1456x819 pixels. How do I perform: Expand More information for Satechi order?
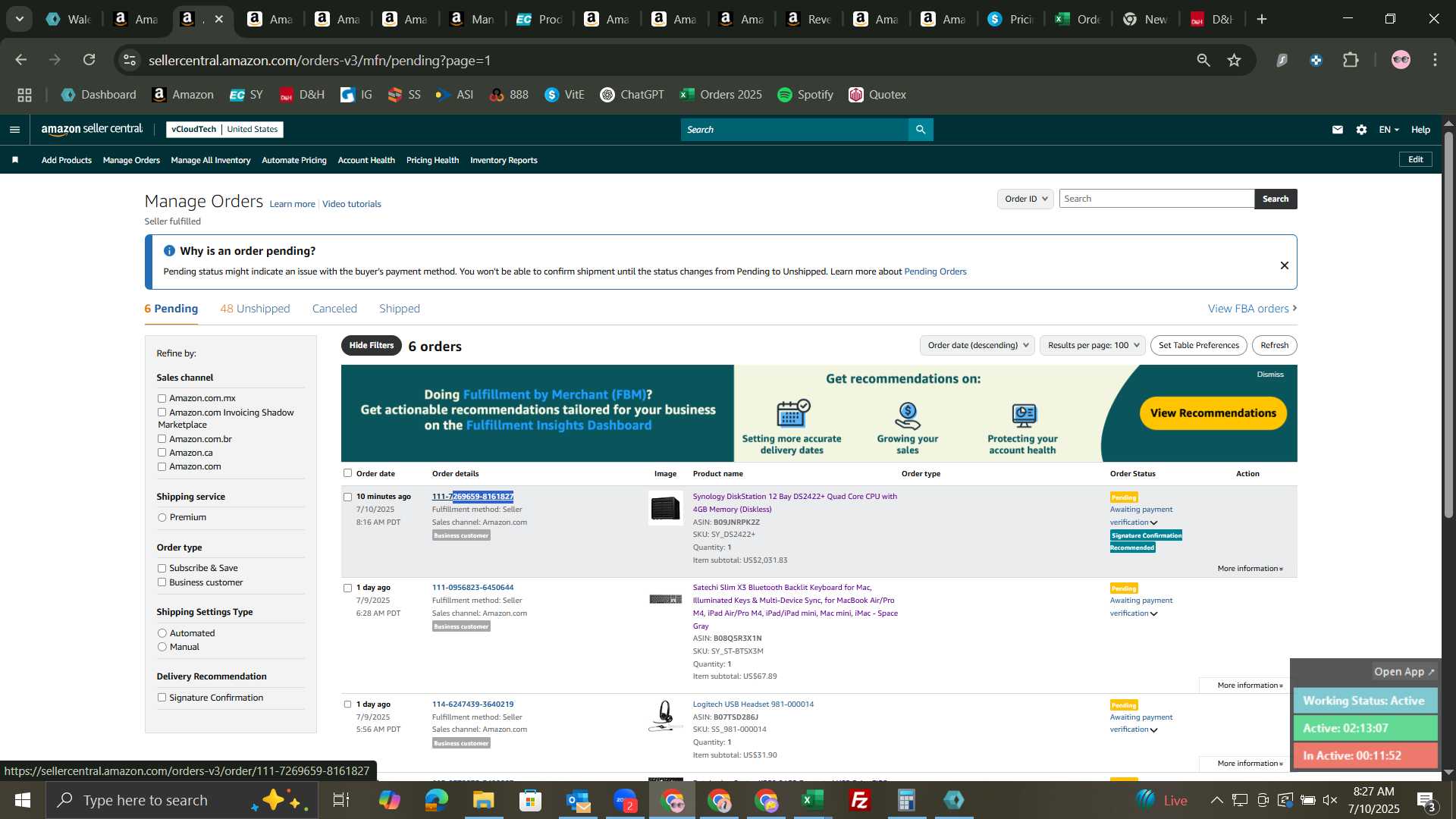1250,686
